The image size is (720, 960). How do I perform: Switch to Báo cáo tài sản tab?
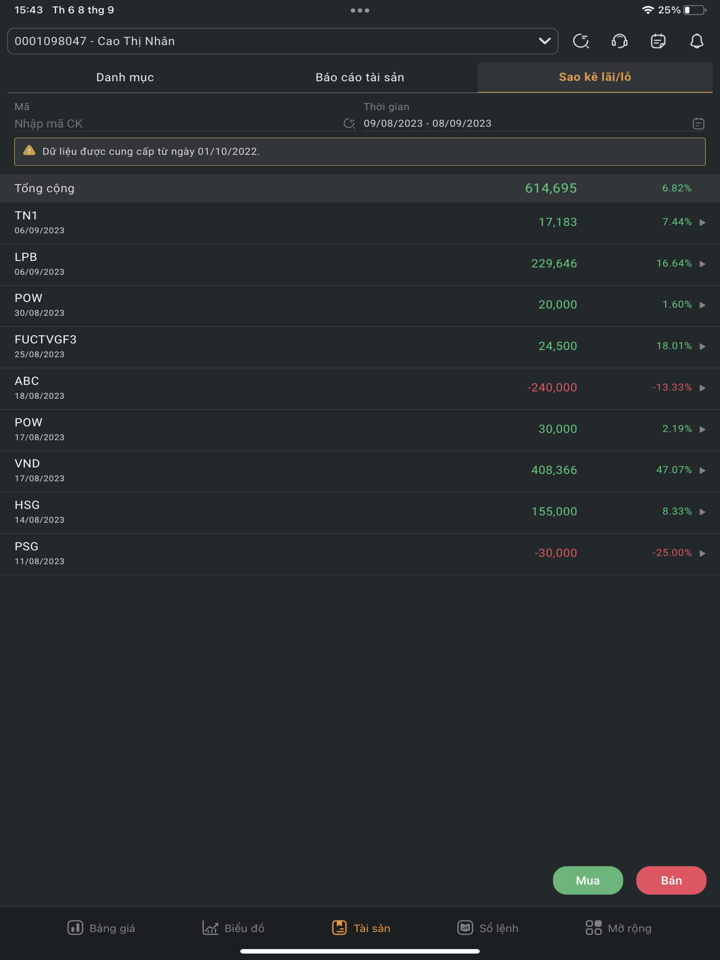coord(360,77)
